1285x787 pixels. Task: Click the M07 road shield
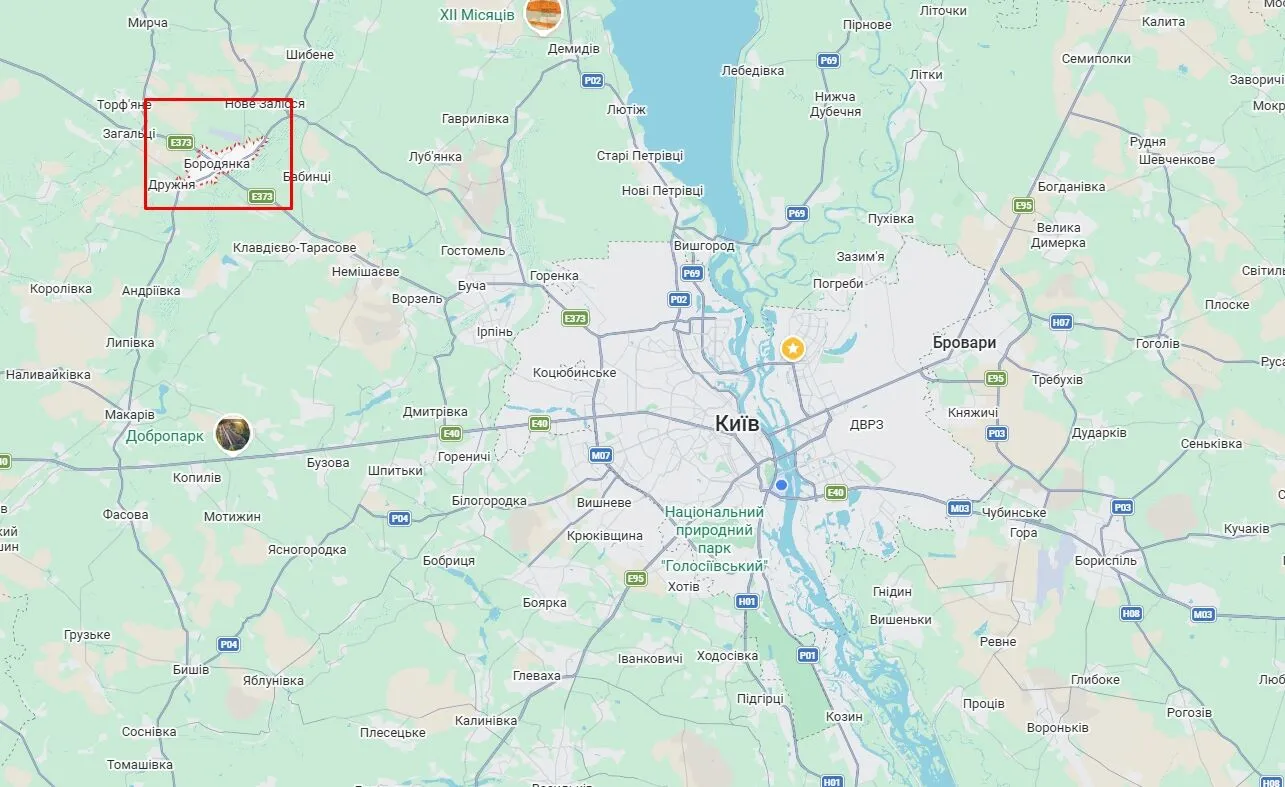coord(600,455)
